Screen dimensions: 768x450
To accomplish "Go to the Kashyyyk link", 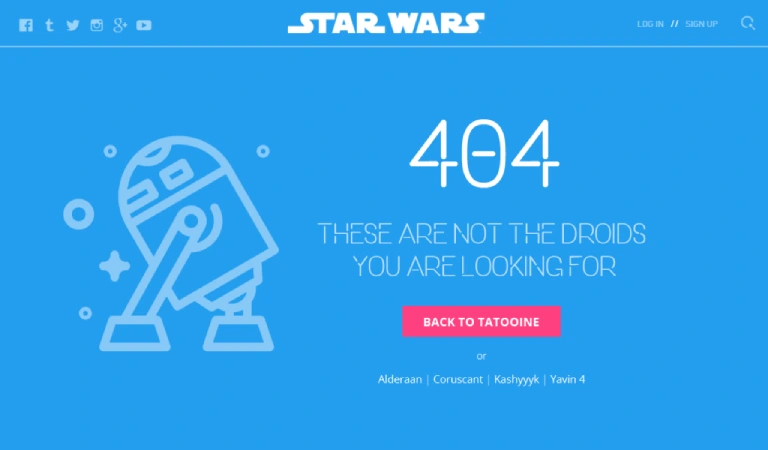I will tap(516, 379).
